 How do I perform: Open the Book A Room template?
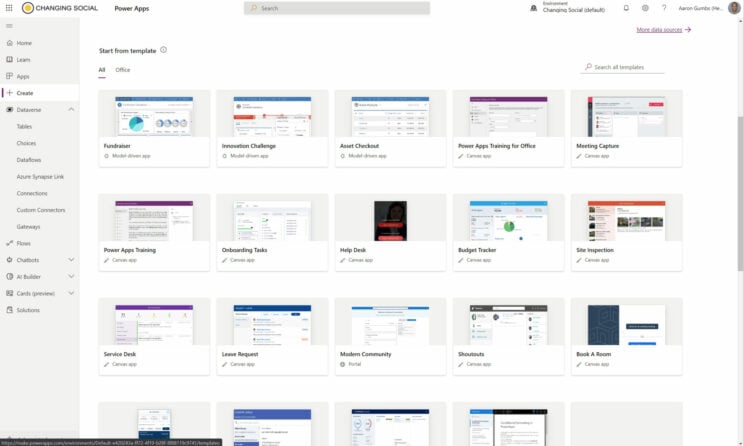tap(626, 336)
